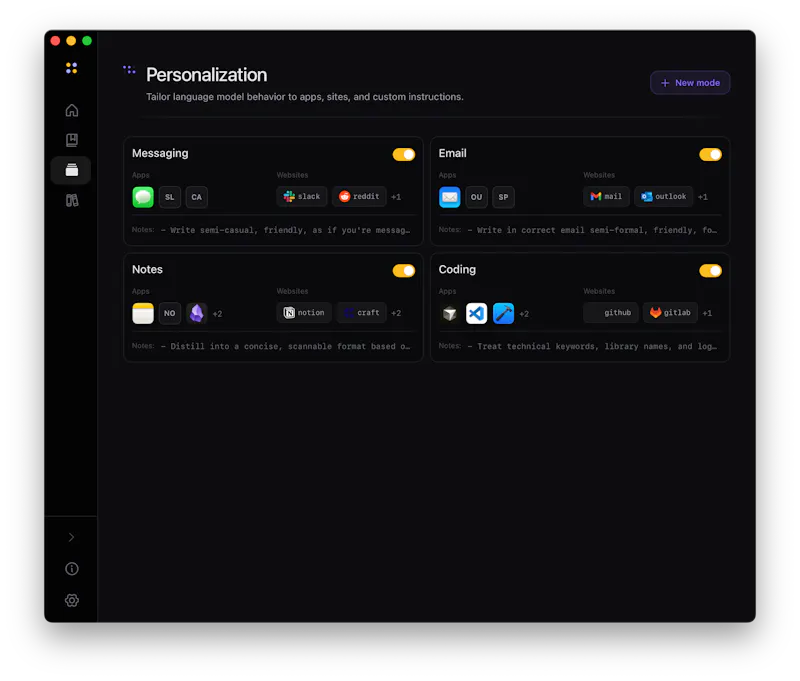The width and height of the screenshot is (800, 681).
Task: Click the Coding notes 'Treat technical keywords' text
Action: [x=592, y=346]
